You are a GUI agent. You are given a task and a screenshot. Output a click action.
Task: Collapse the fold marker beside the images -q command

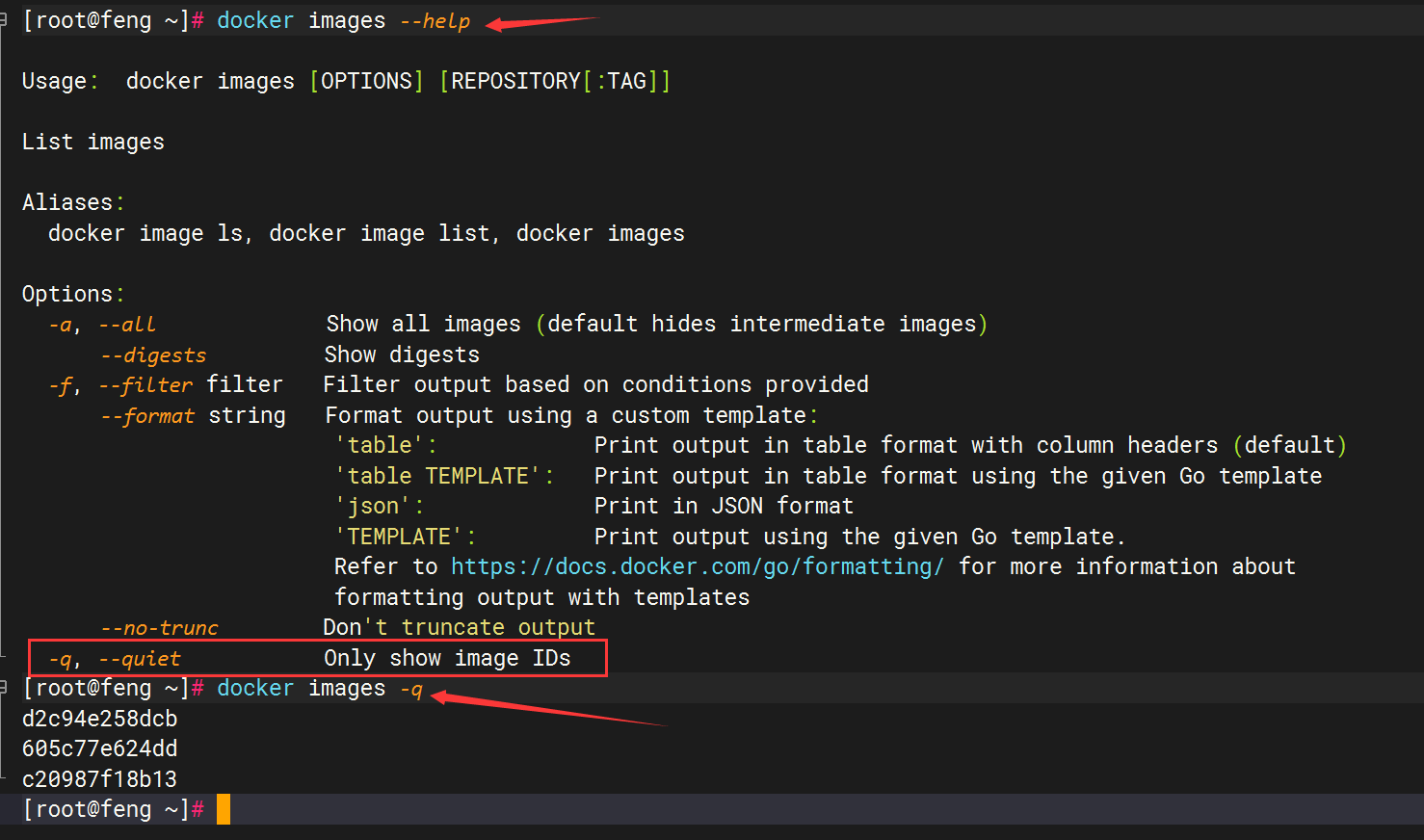4,688
